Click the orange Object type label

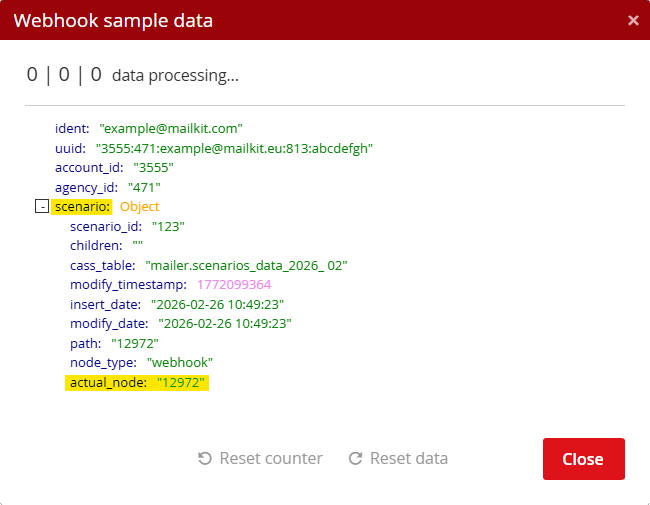click(x=139, y=206)
